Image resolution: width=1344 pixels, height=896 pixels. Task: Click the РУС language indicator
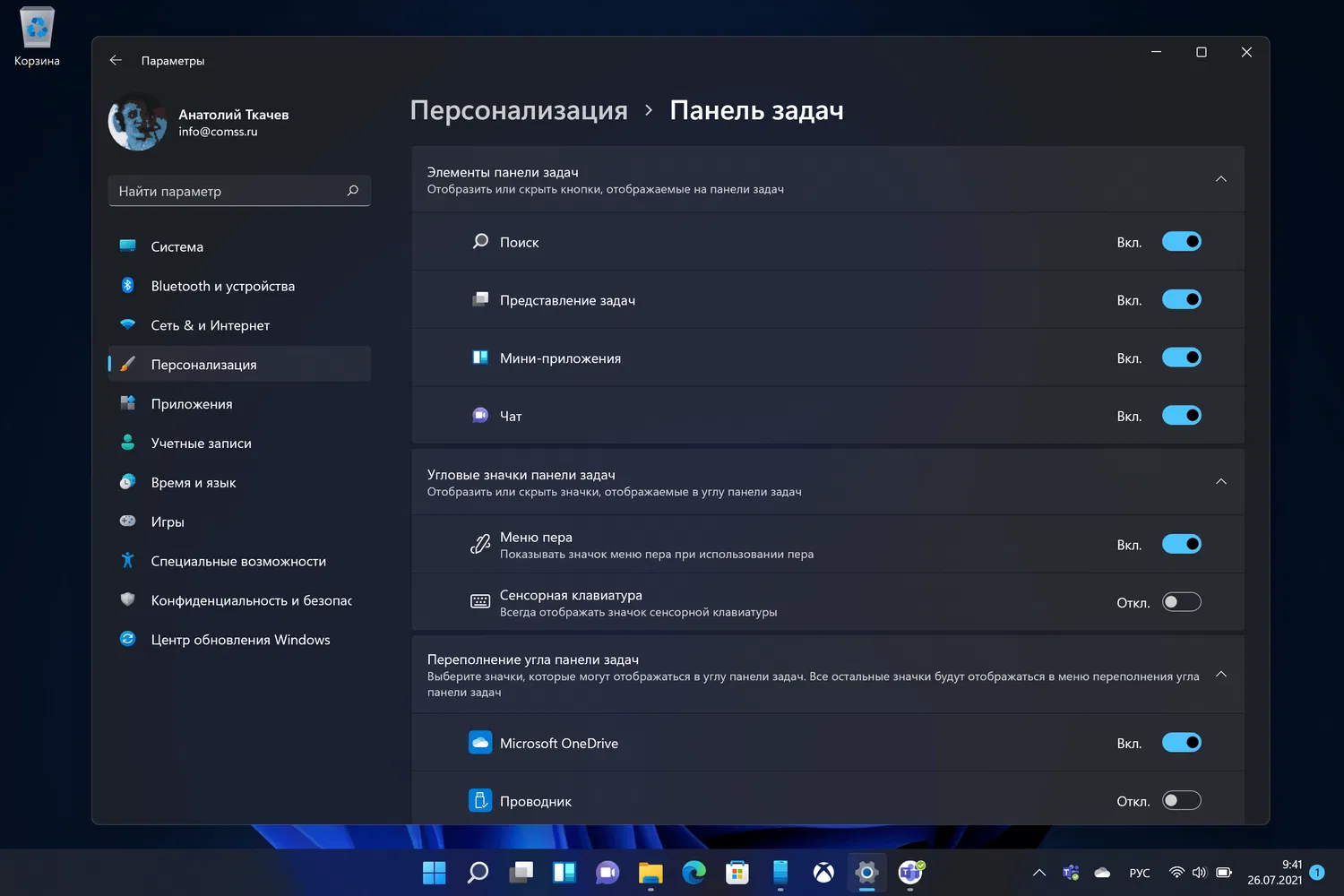click(1140, 873)
